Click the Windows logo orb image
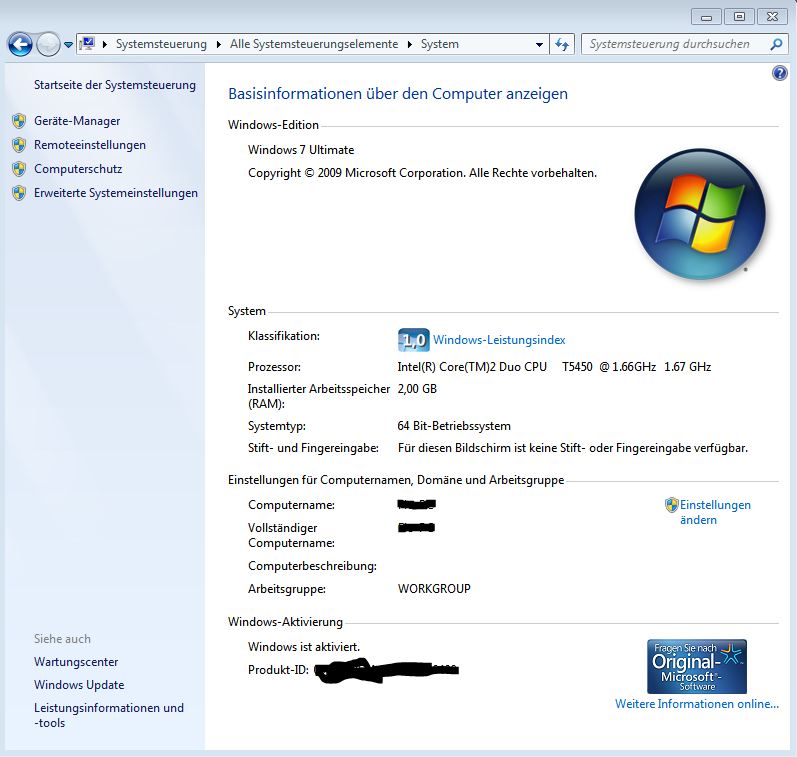 (x=700, y=214)
